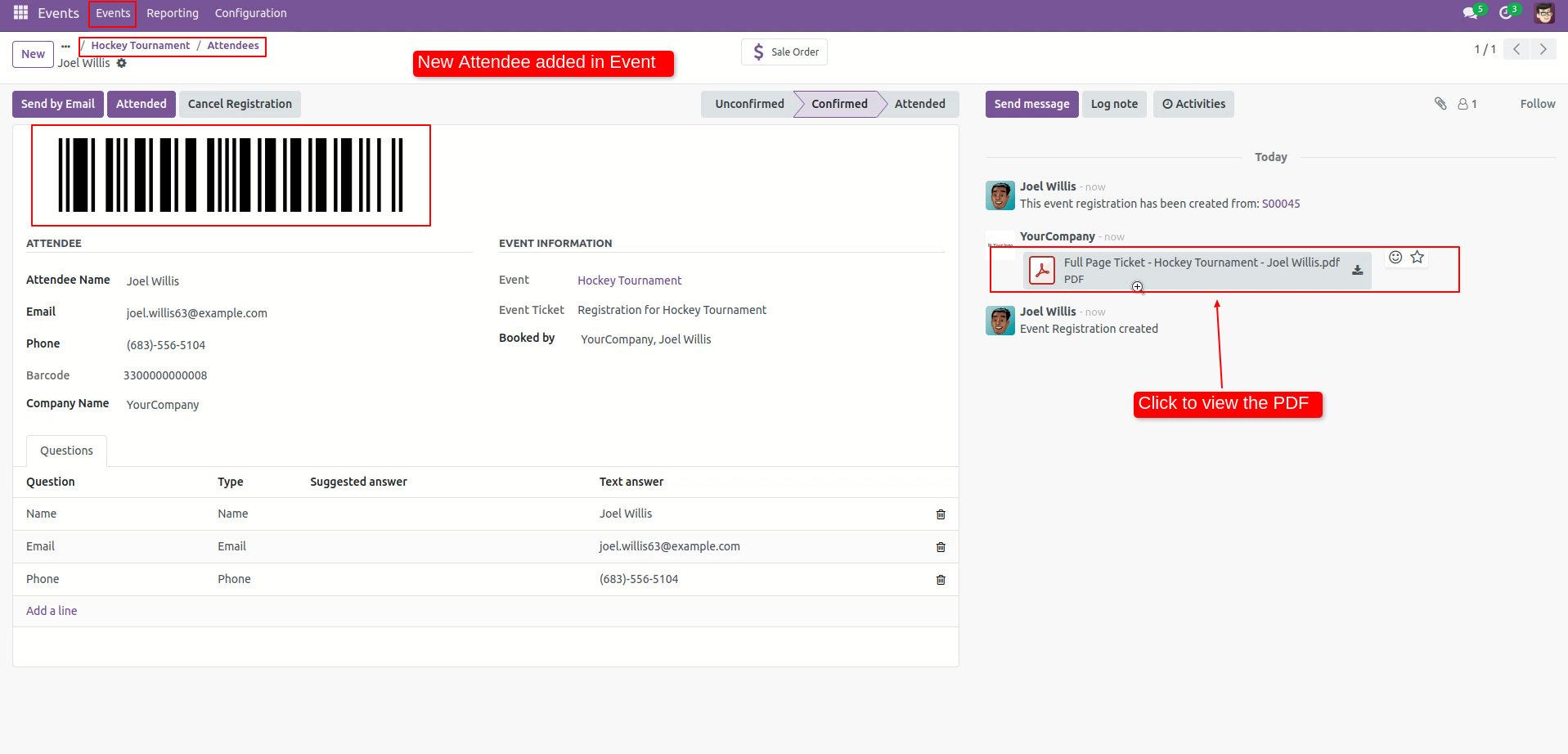Click the Barcode value 3300000000008
Screen dimensions: 1568x754
[x=165, y=375]
